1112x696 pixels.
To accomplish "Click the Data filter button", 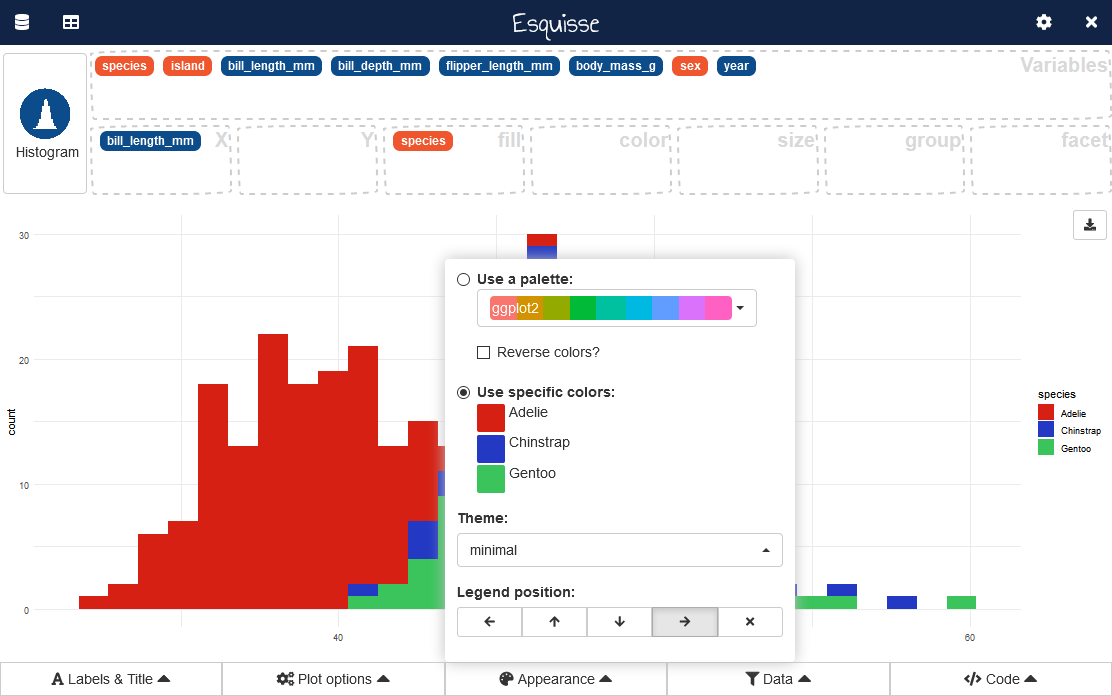I will click(x=778, y=679).
